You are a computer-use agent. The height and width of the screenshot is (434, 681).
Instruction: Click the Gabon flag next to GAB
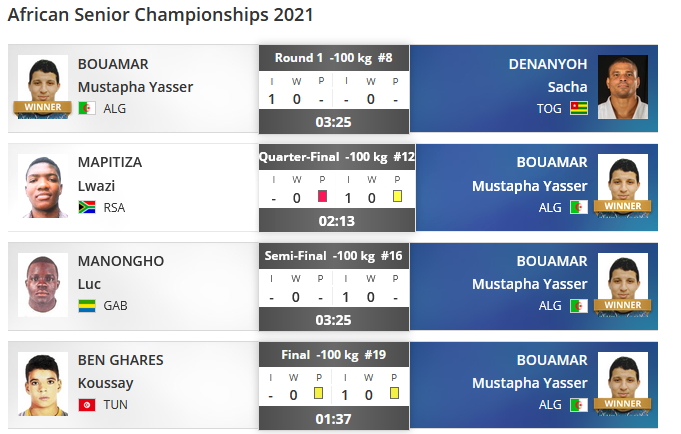coord(87,306)
